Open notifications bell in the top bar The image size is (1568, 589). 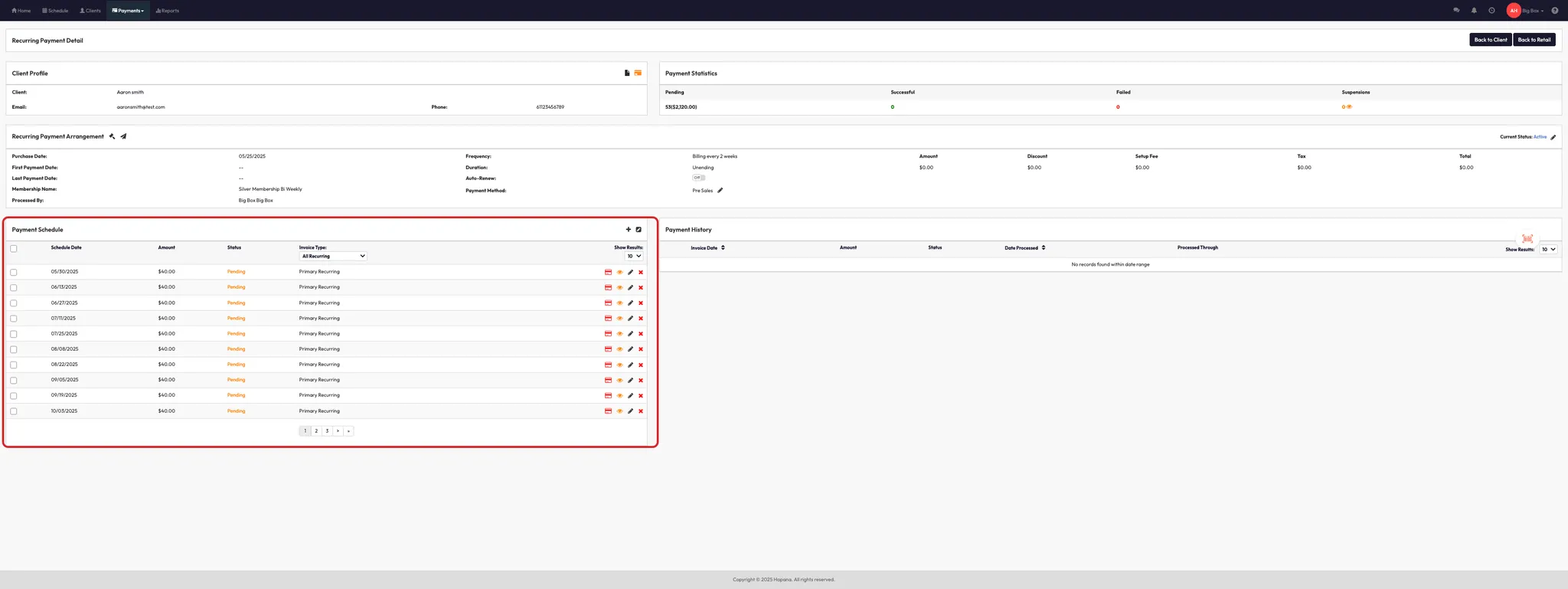[x=1474, y=11]
